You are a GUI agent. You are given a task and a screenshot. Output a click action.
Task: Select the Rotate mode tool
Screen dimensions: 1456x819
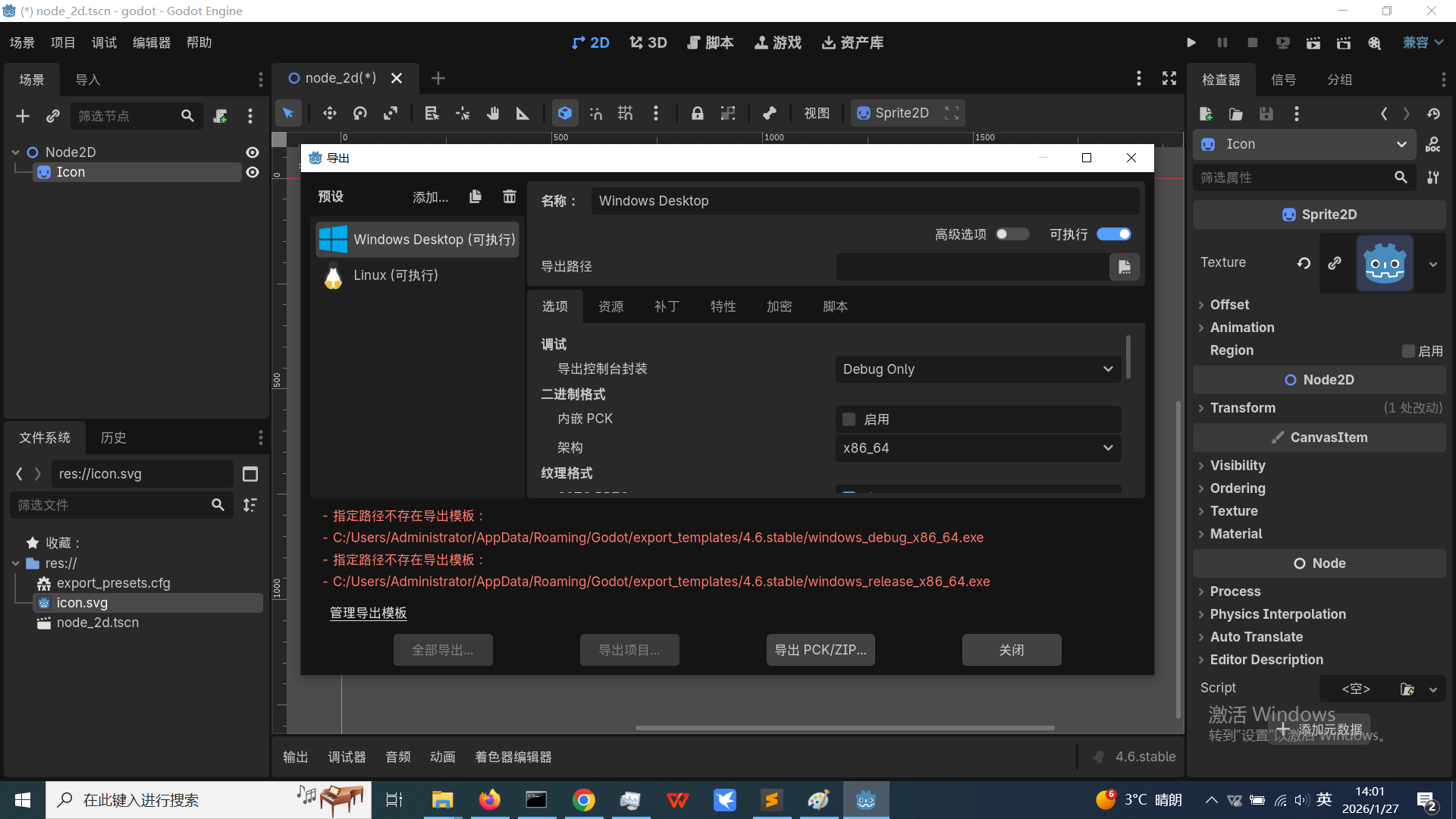(x=360, y=114)
